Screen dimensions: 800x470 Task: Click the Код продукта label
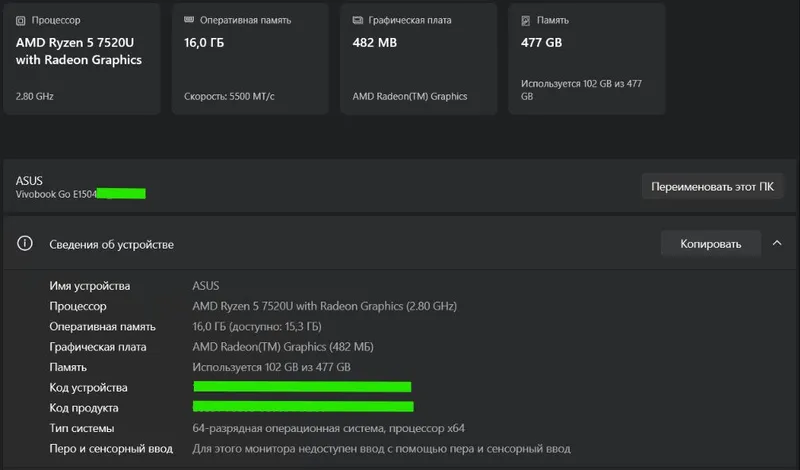click(x=84, y=408)
